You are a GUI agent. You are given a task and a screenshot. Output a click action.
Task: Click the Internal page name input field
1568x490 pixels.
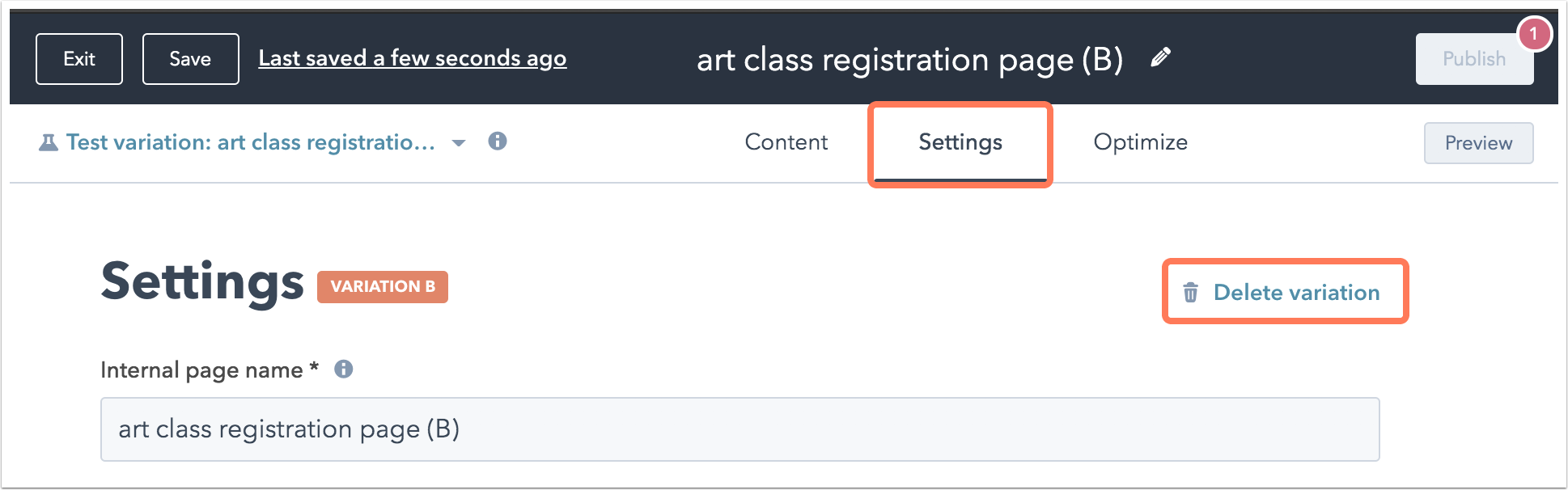(x=740, y=429)
